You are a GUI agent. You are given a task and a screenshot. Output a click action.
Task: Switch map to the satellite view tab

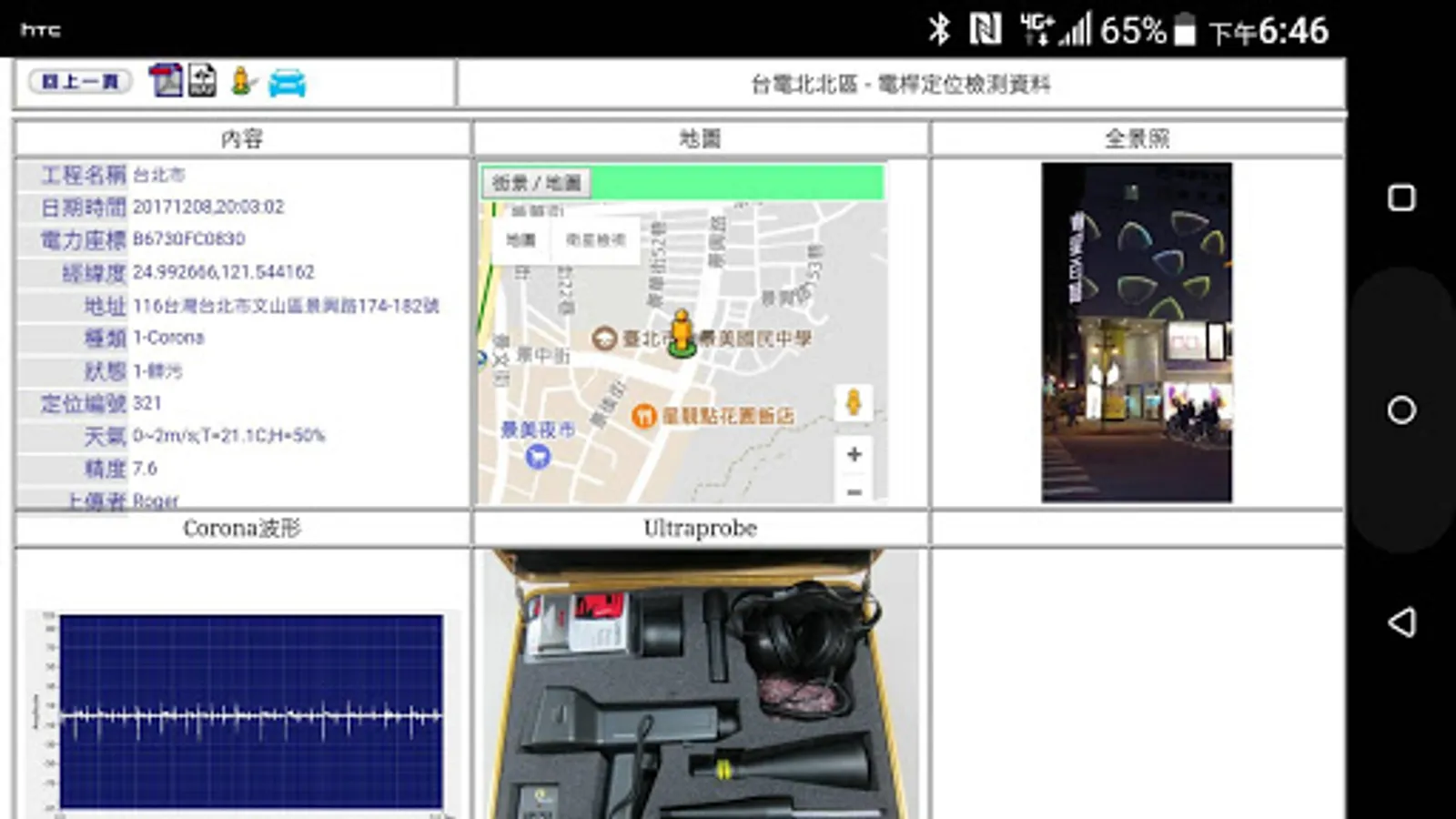[596, 239]
